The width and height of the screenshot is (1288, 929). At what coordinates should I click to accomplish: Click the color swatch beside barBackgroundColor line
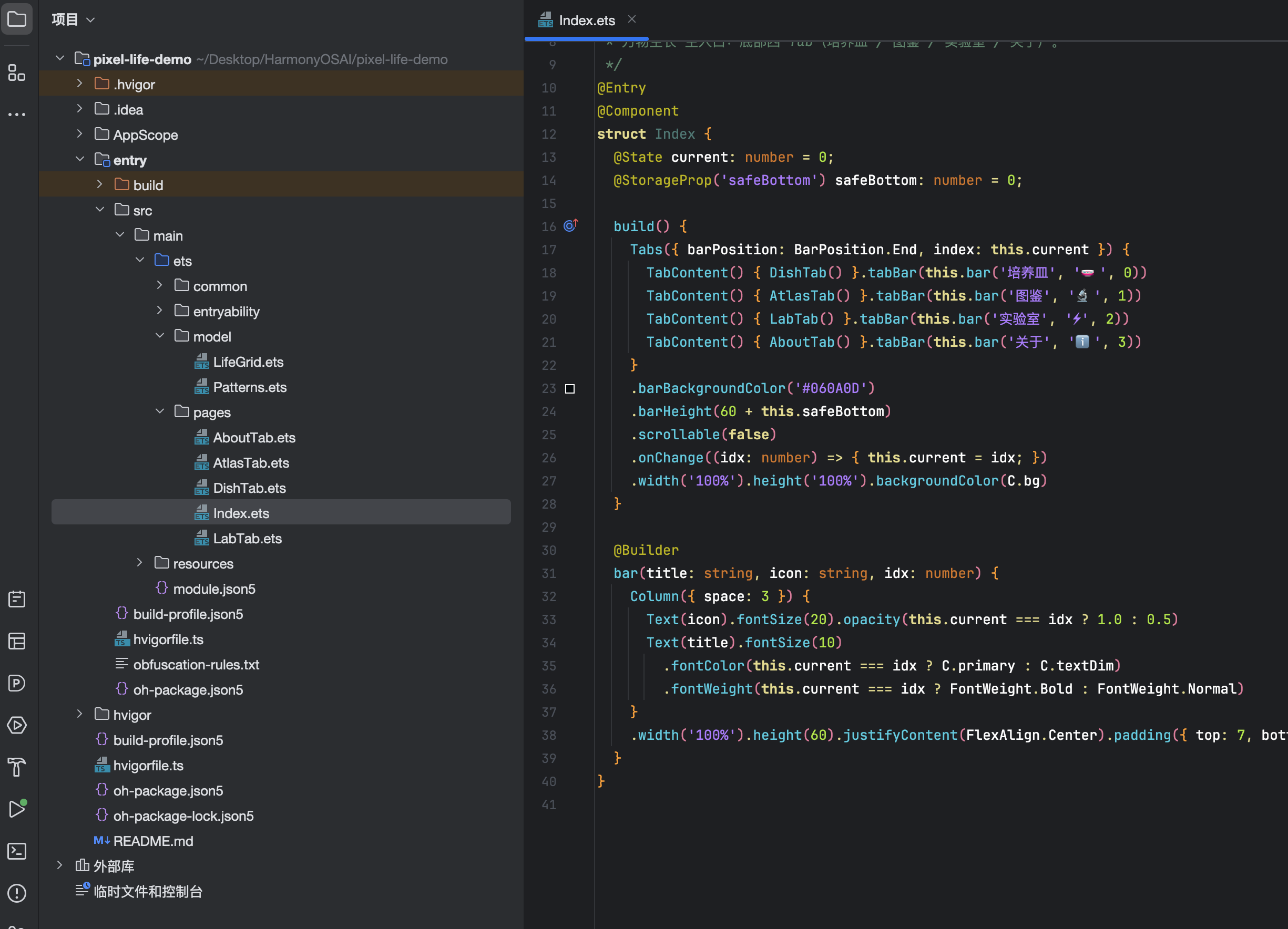tap(569, 389)
